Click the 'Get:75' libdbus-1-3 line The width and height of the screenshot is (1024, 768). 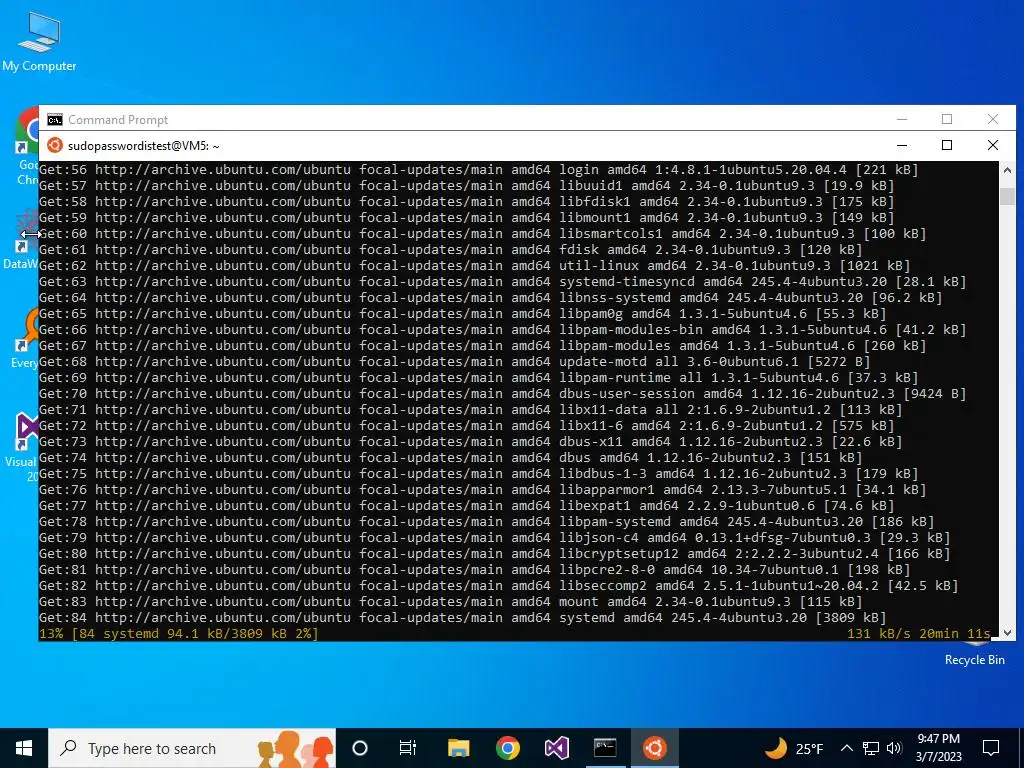tap(478, 473)
